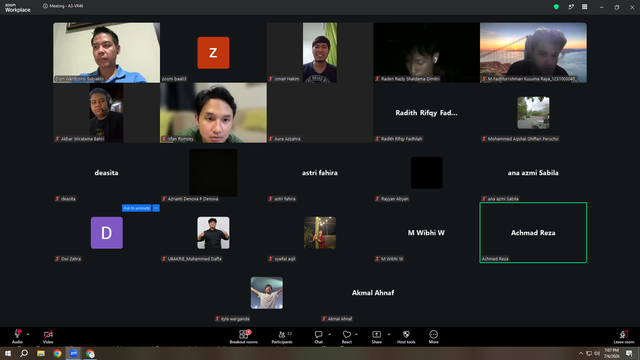The height and width of the screenshot is (360, 640).
Task: Click the Radith Rifqy Fad... name tile
Action: (x=427, y=113)
